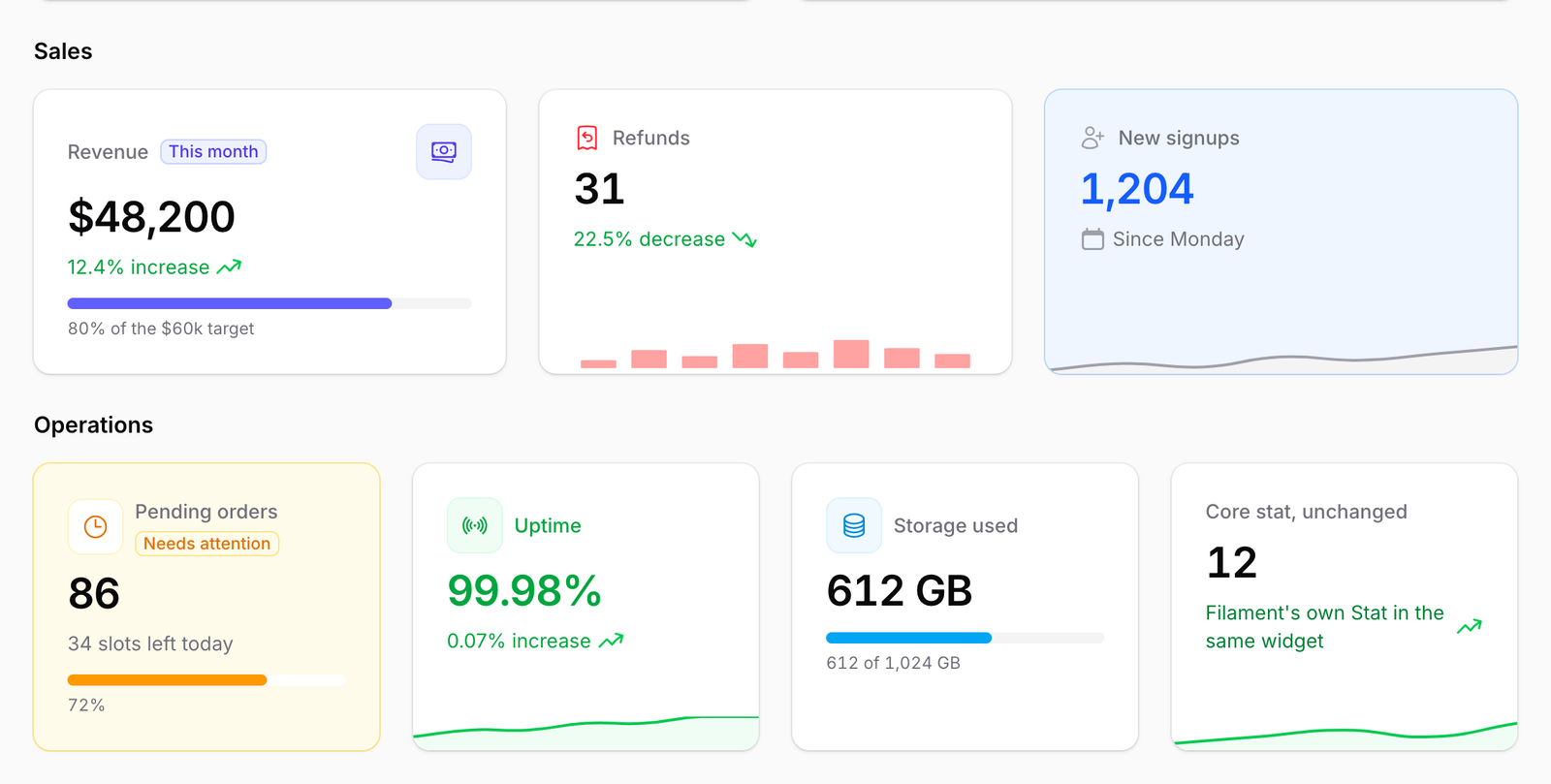Click the trend-up arrow after 0.07% increase
Viewport: 1551px width, 784px height.
[611, 642]
